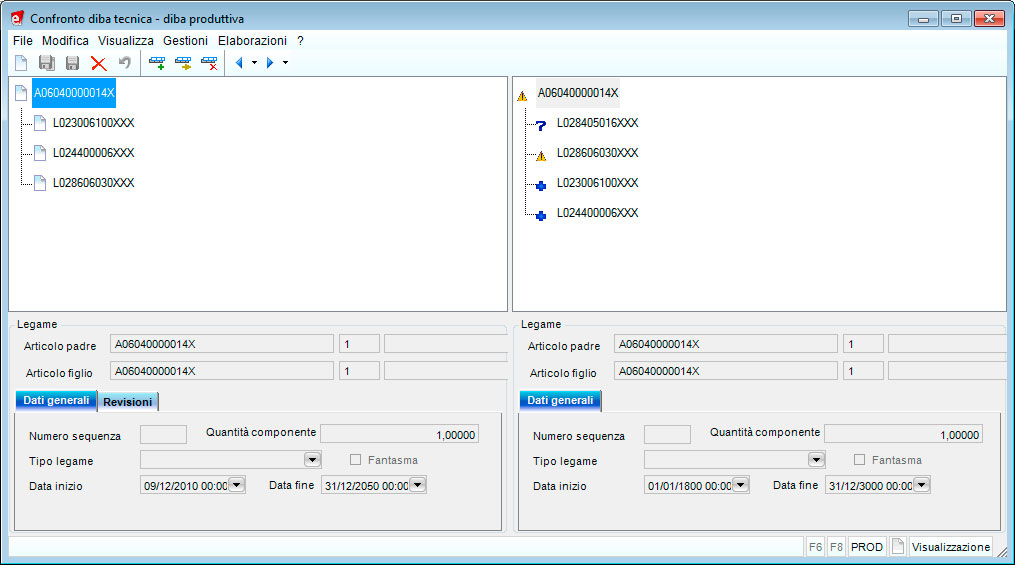This screenshot has height=565, width=1015.
Task: Go forward with the blue right arrow
Action: (270, 63)
